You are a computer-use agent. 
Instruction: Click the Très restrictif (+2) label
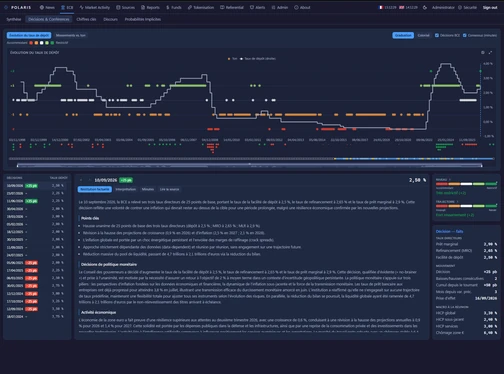pyautogui.click(x=451, y=193)
